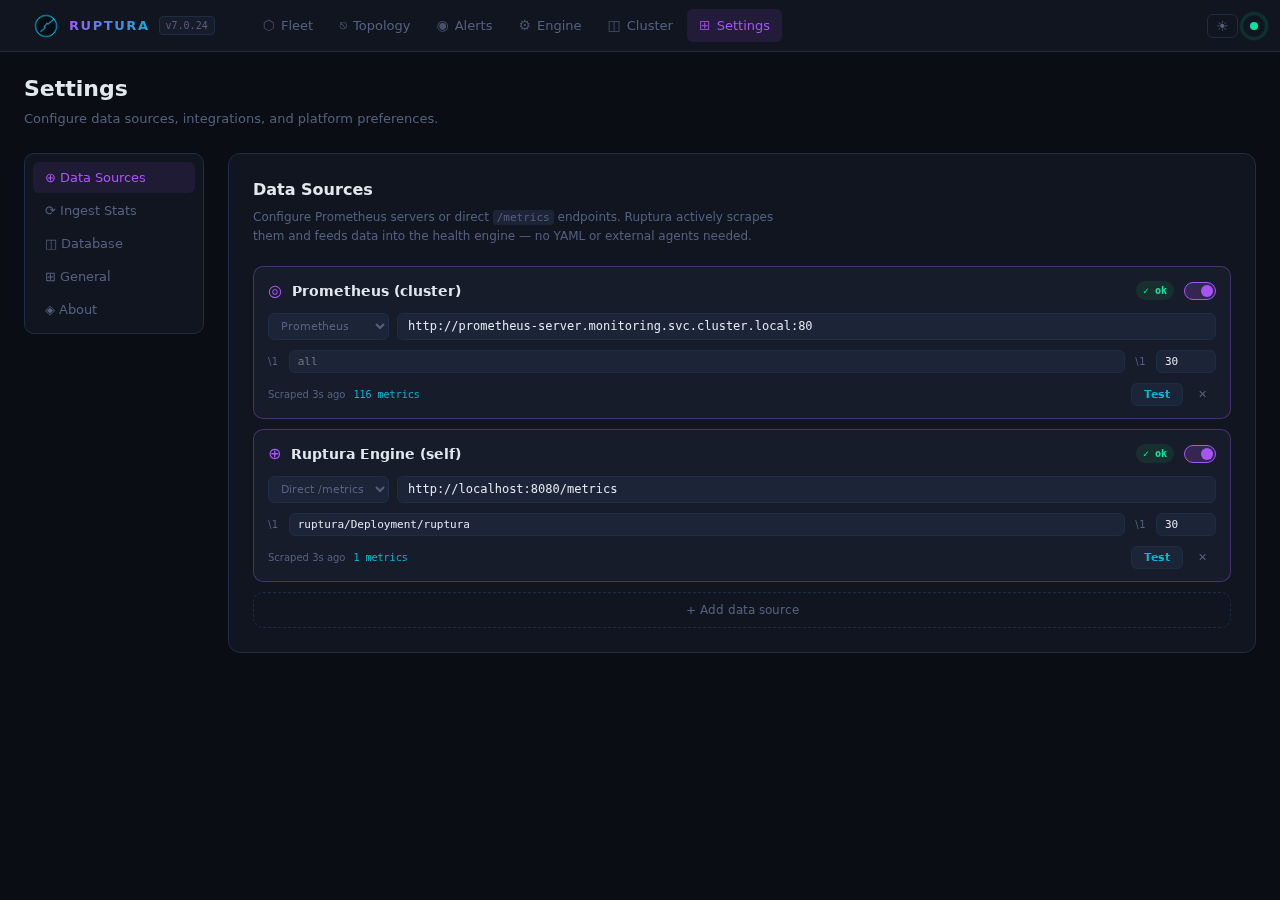Image resolution: width=1280 pixels, height=900 pixels.
Task: Toggle light theme with sun icon
Action: pyautogui.click(x=1222, y=26)
